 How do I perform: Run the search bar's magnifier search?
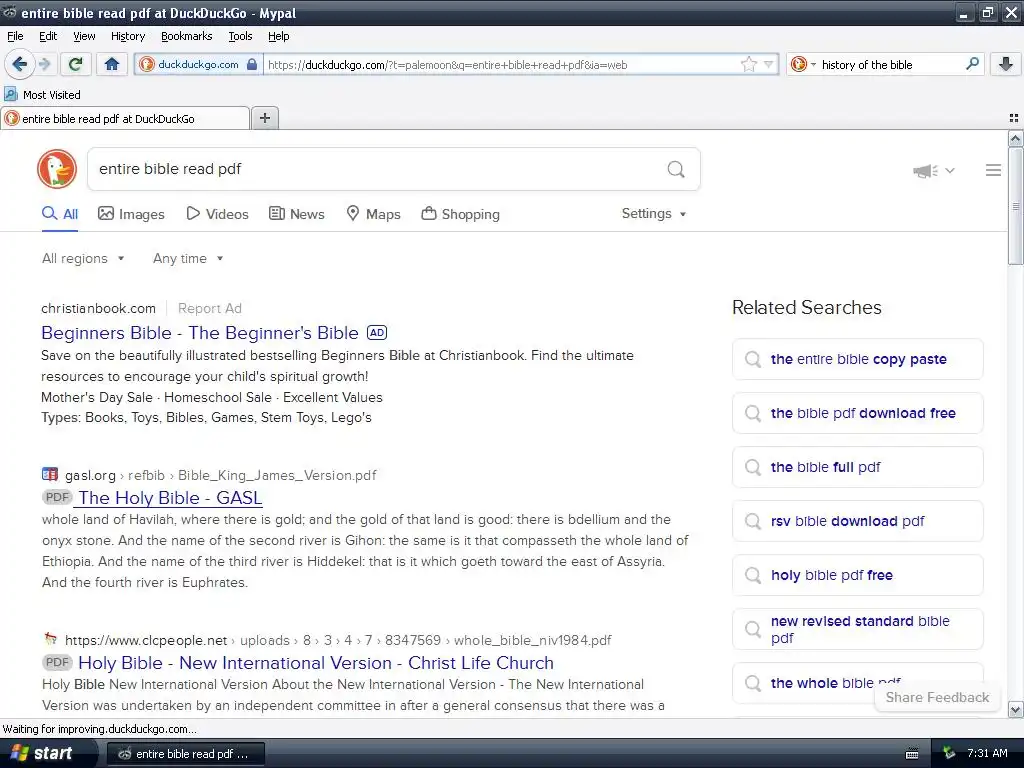972,64
